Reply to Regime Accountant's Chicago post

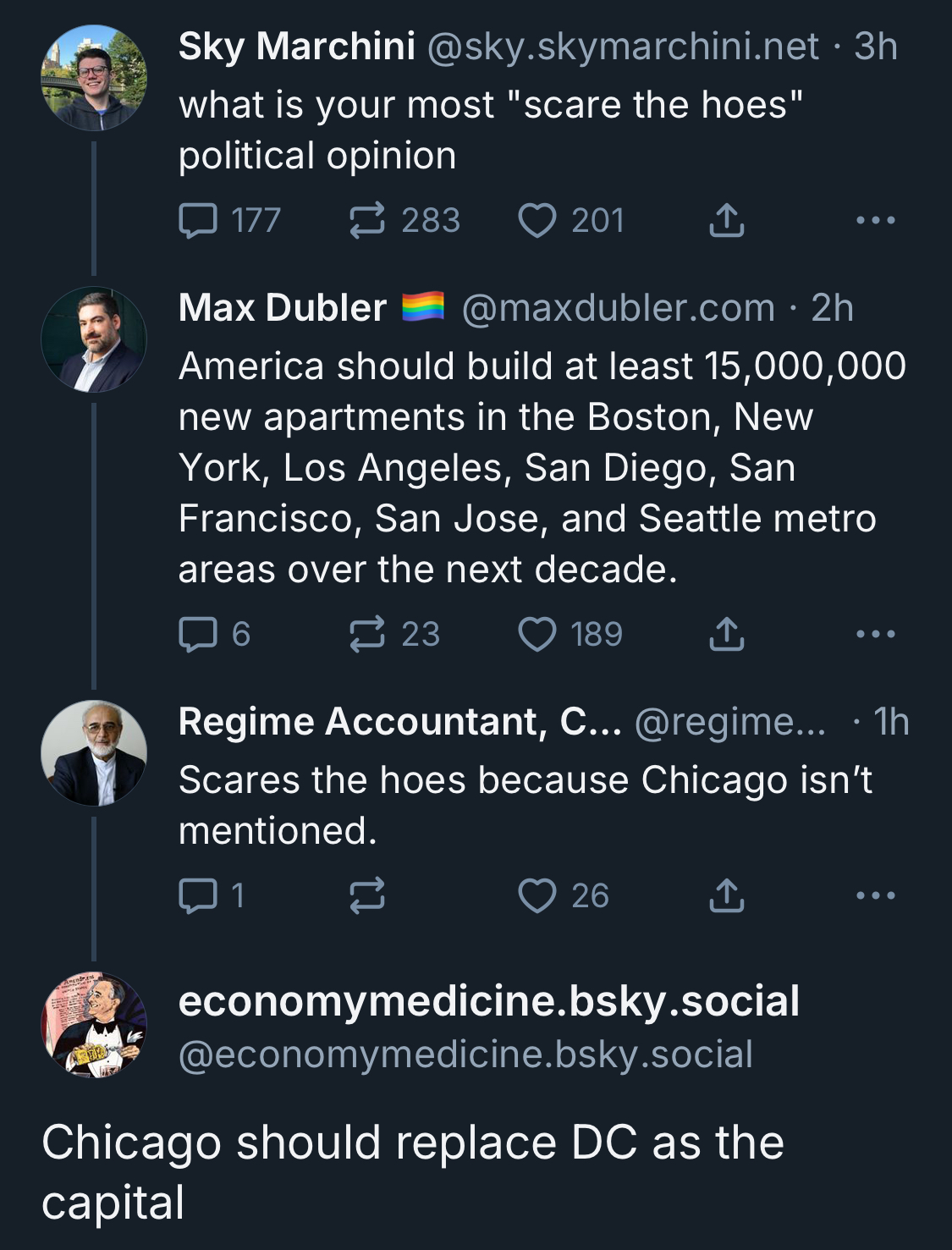pos(198,895)
